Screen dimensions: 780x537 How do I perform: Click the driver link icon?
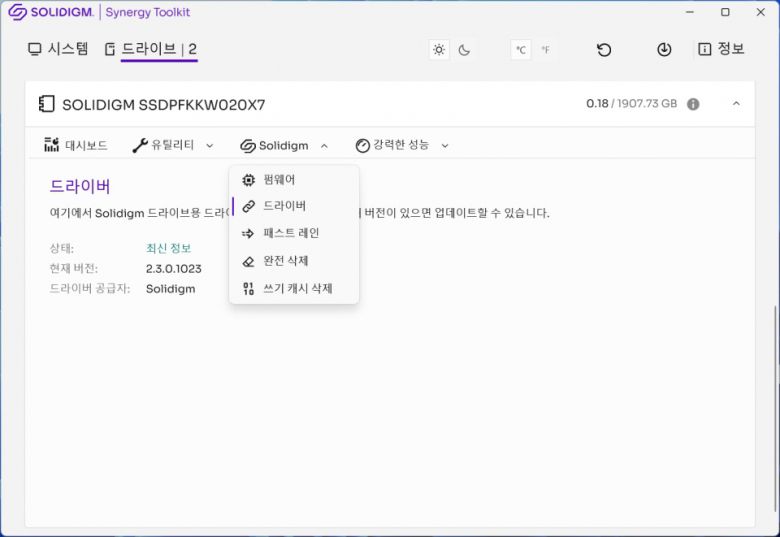(x=248, y=206)
